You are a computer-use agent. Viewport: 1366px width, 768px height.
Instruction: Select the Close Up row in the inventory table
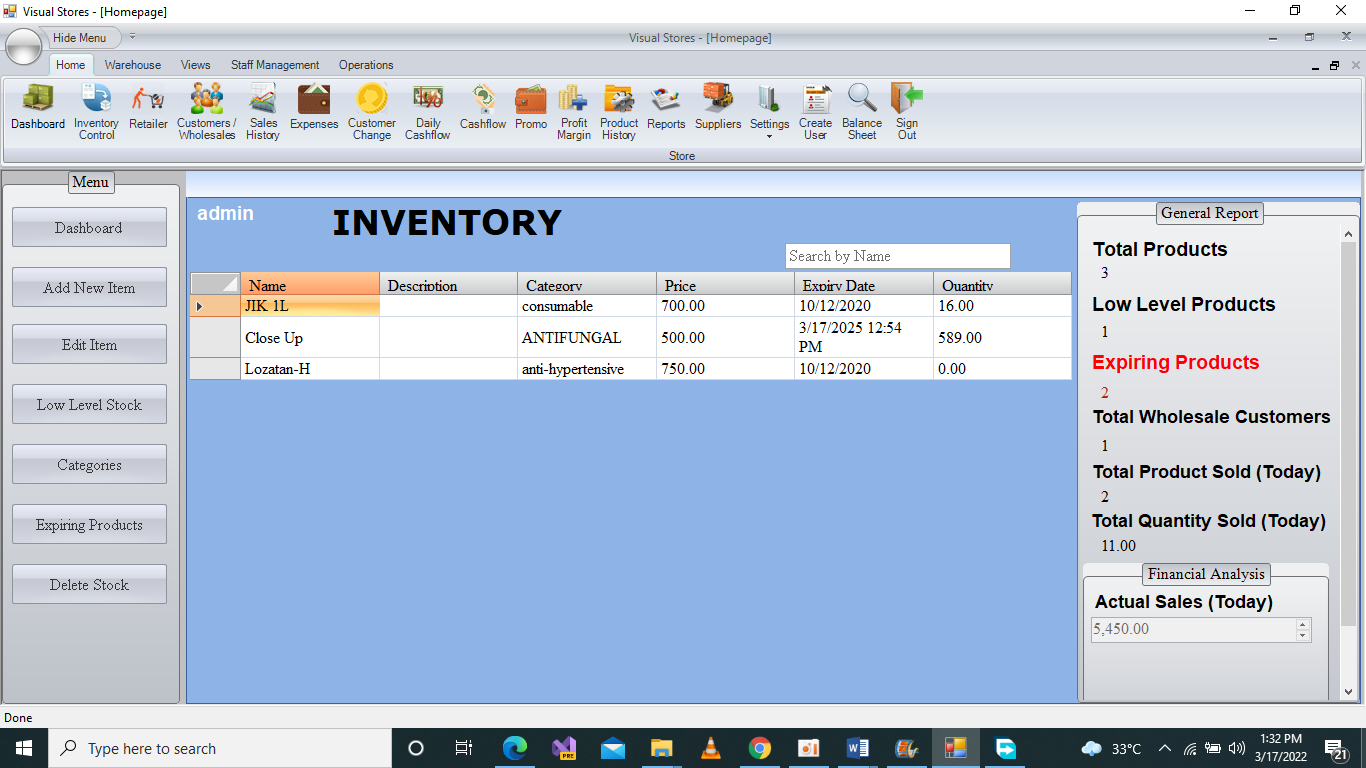click(310, 338)
